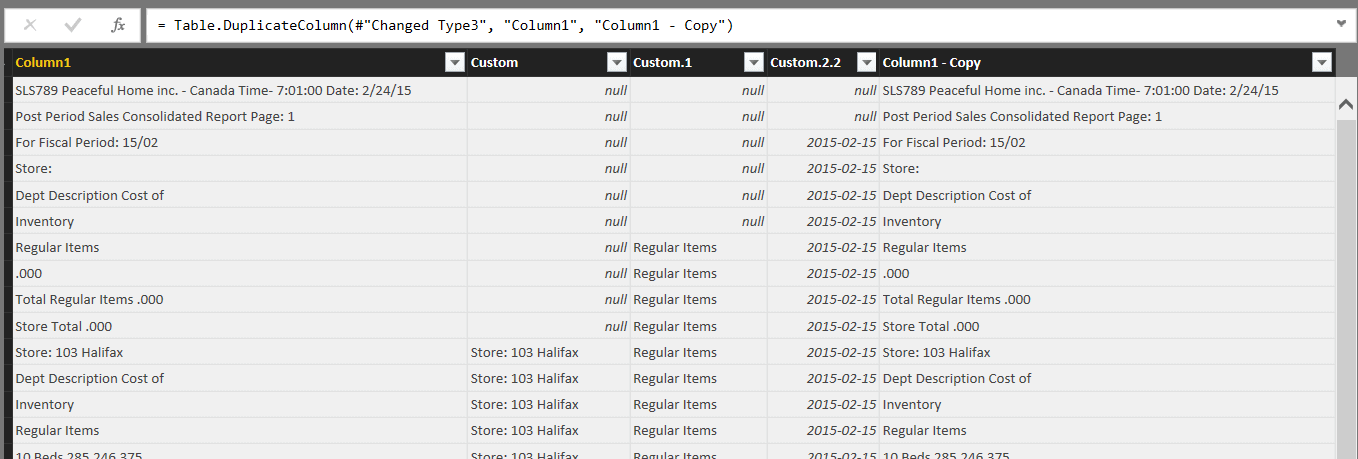Click the For Fiscal Period: 15/02 cell in Column1
The height and width of the screenshot is (459, 1358).
(87, 143)
